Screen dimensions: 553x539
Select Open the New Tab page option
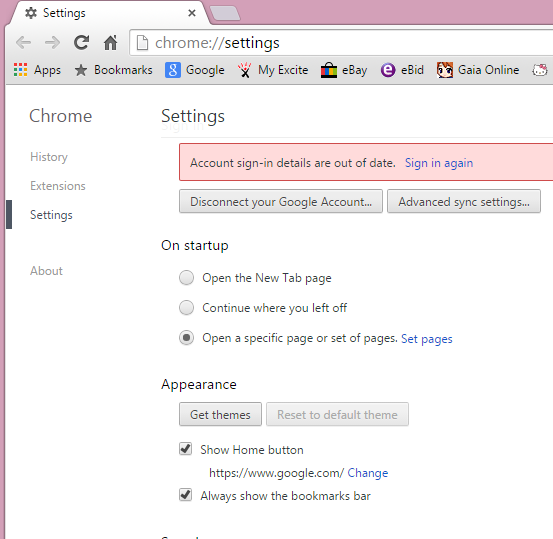[186, 278]
